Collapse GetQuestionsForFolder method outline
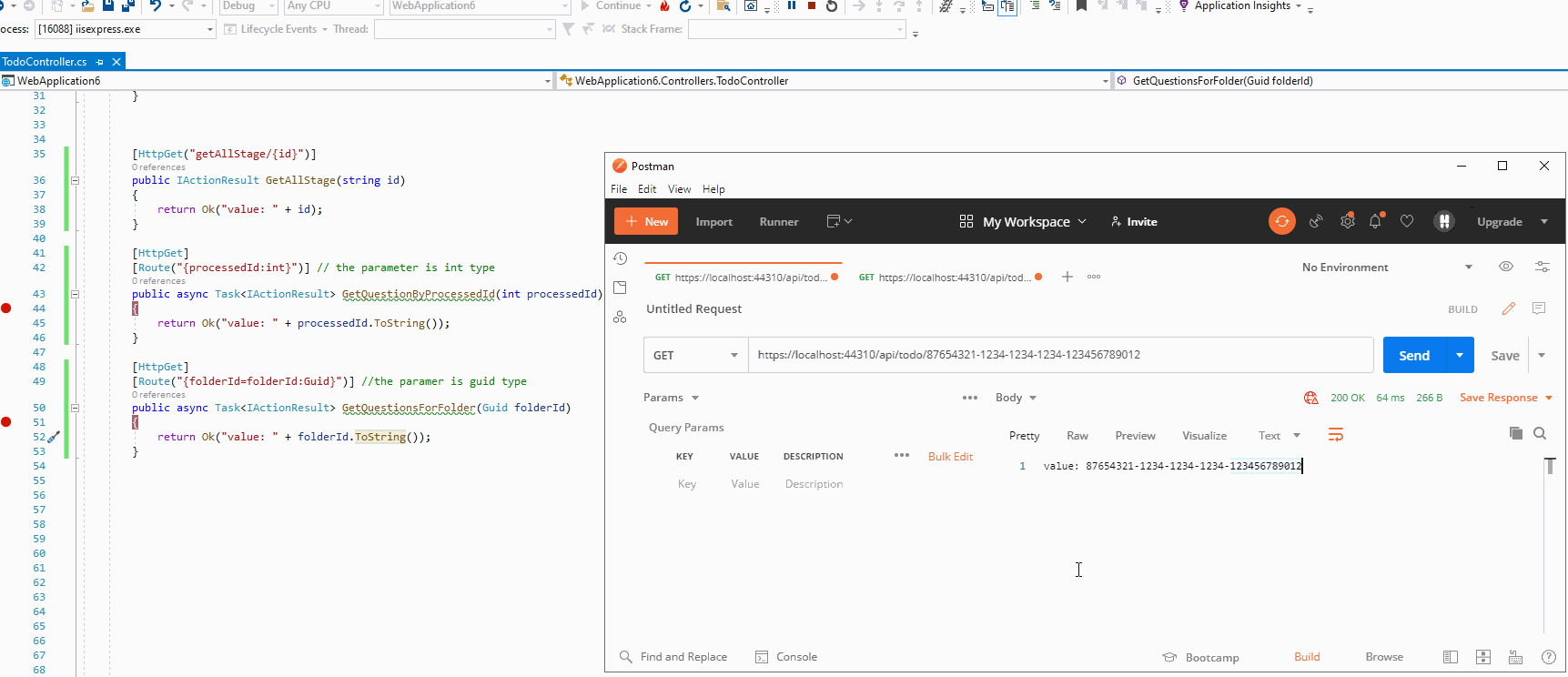This screenshot has width=1568, height=677. [x=75, y=408]
